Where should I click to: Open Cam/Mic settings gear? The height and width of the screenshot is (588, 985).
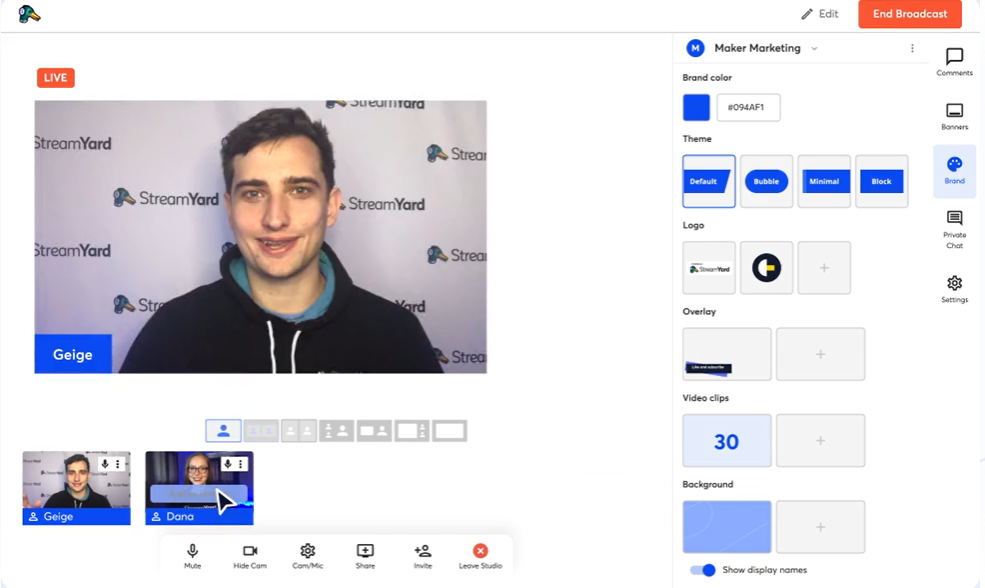click(x=307, y=556)
